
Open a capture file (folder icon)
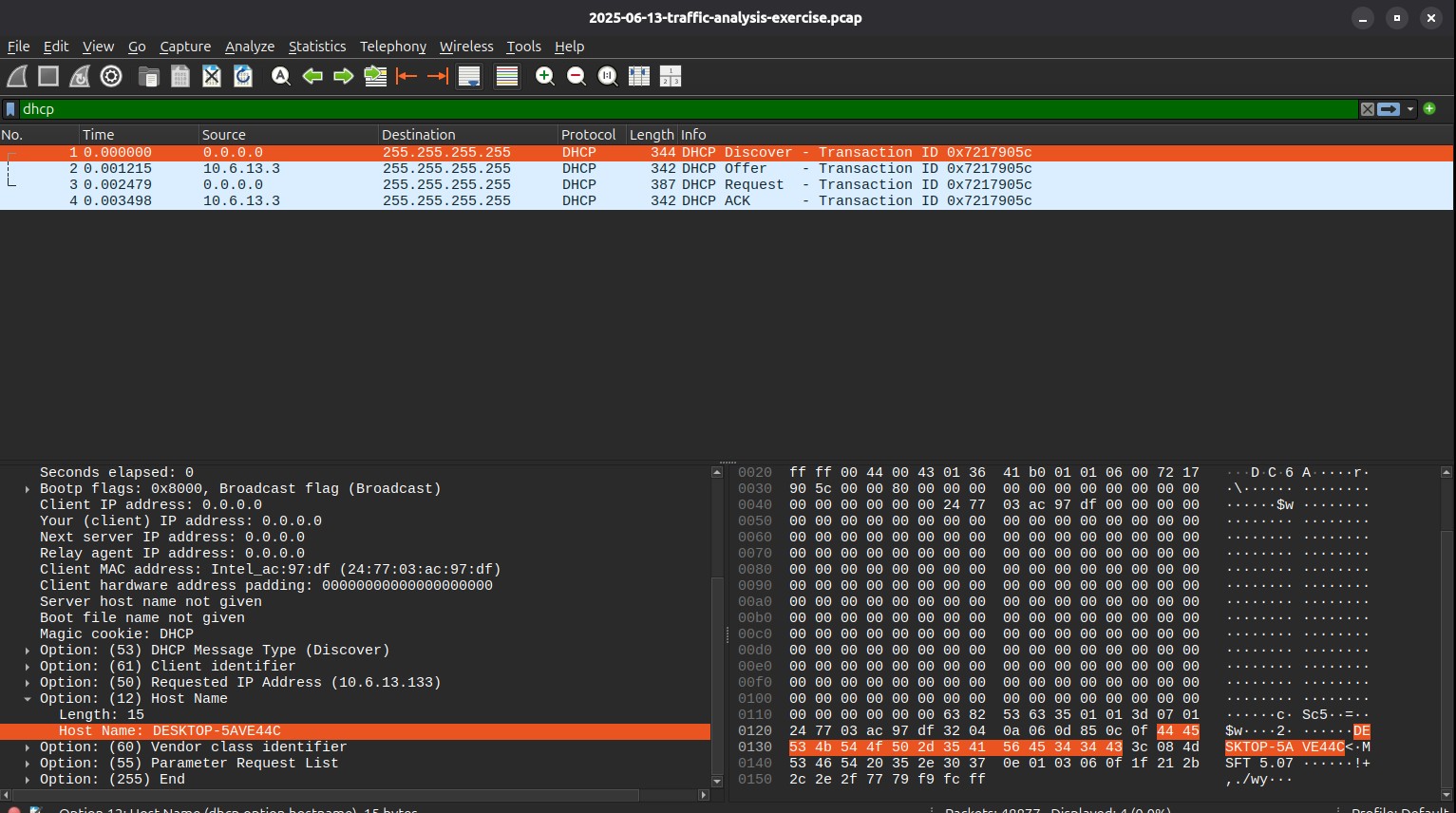pos(149,77)
